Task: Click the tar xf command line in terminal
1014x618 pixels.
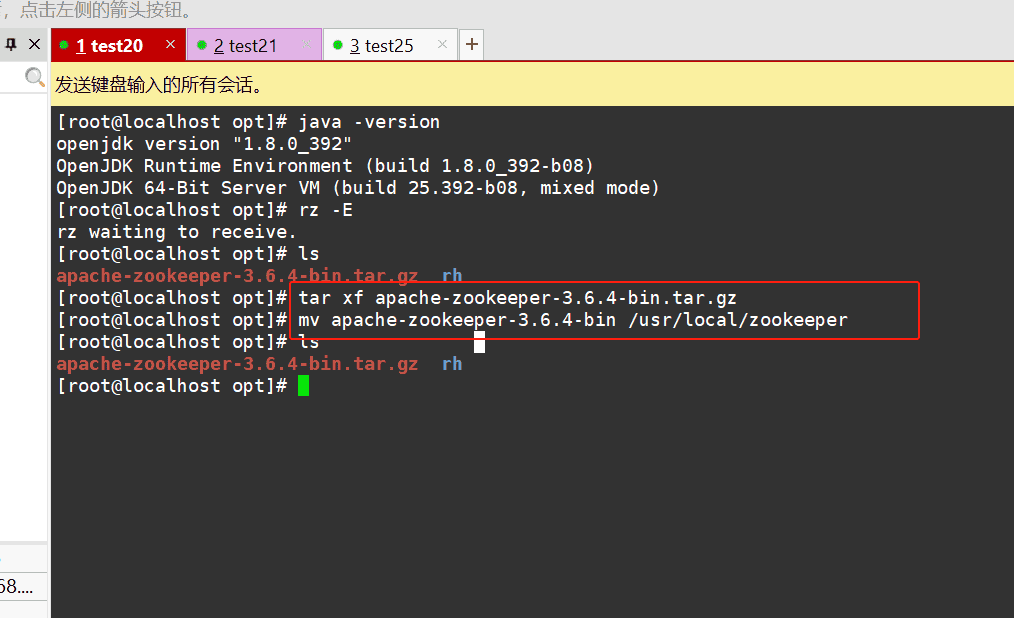Action: coord(517,298)
